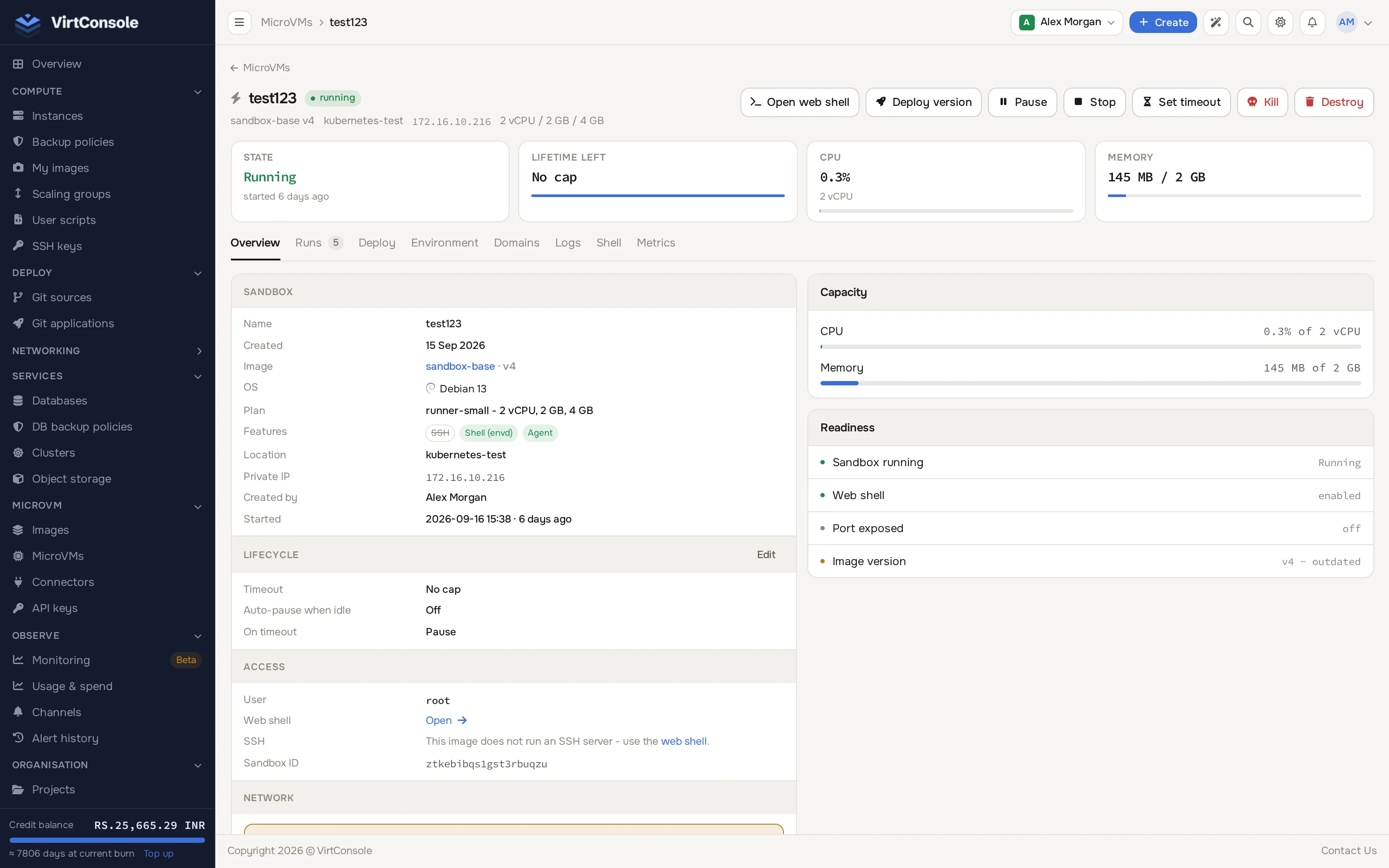Pause the test123 MicroVM

click(1022, 102)
